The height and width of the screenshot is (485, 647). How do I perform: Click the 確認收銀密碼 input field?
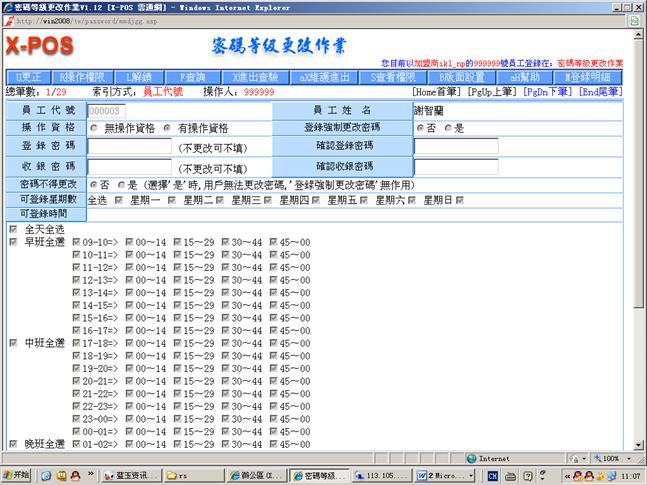coord(455,166)
